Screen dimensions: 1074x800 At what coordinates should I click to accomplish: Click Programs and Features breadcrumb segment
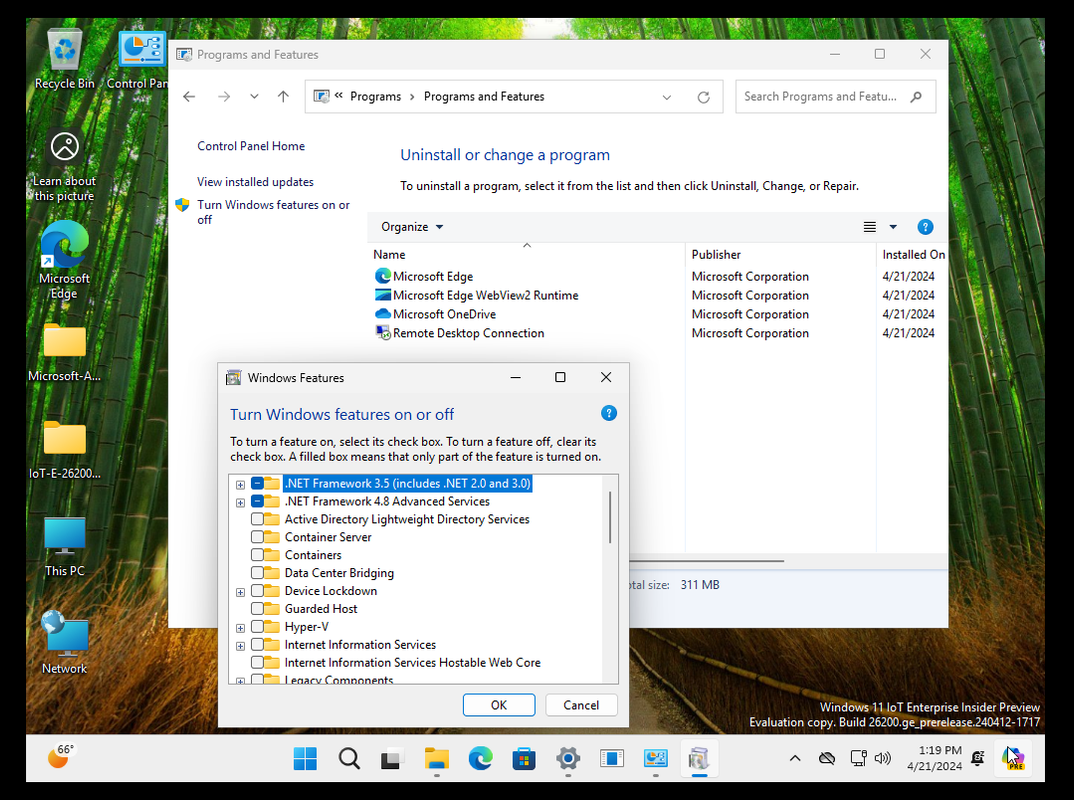click(x=484, y=97)
